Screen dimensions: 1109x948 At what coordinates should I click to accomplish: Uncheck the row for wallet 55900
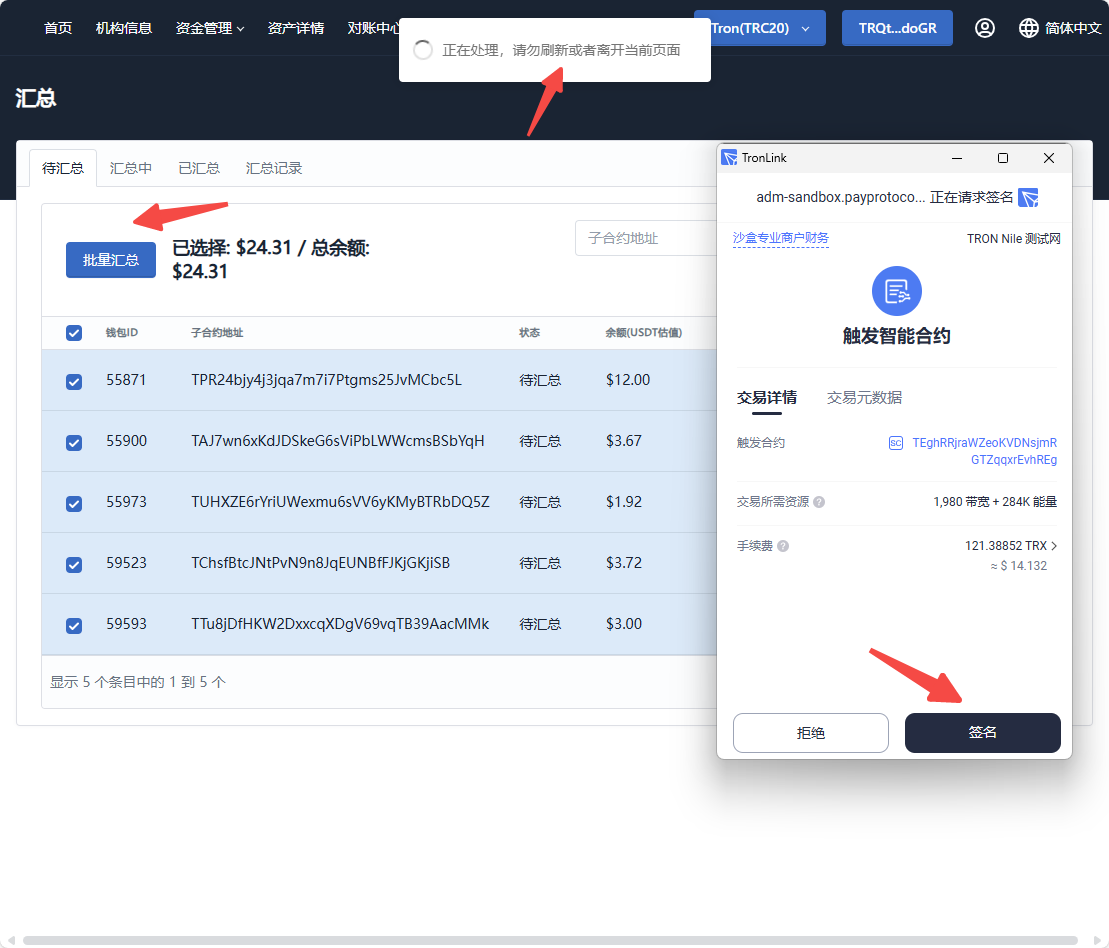coord(74,443)
